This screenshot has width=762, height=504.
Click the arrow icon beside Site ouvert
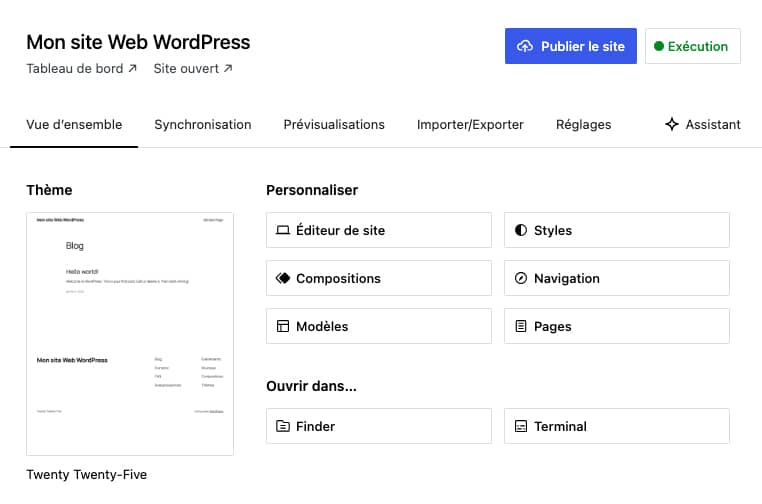(228, 69)
